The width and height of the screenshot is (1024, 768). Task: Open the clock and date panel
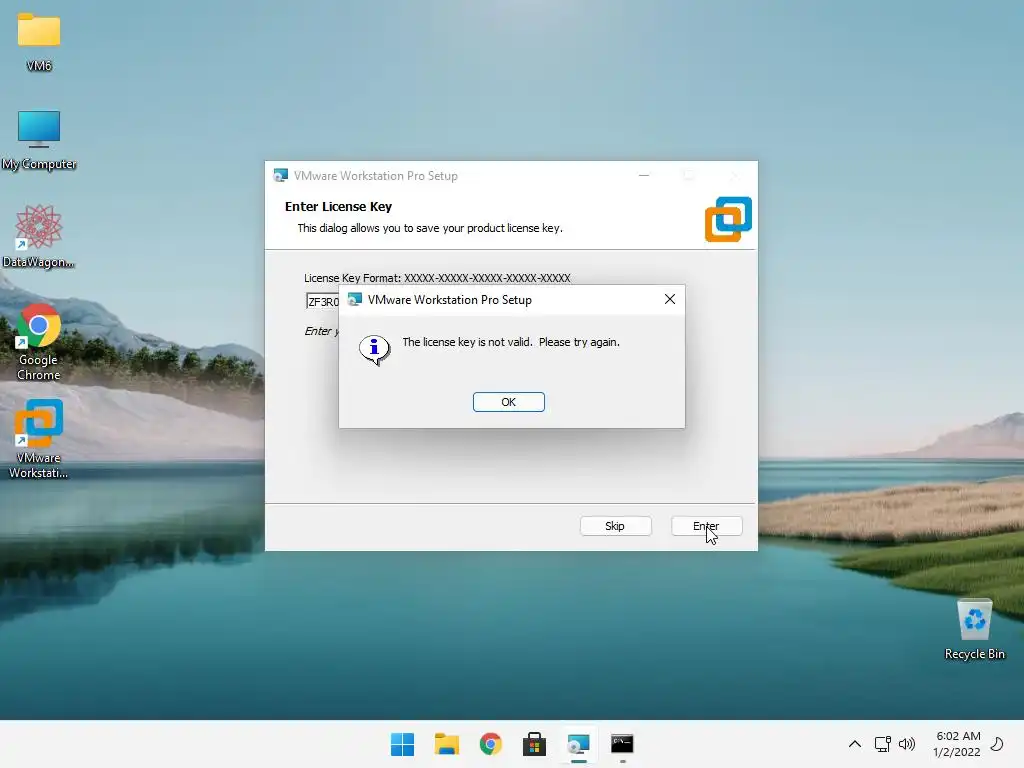pyautogui.click(x=957, y=744)
